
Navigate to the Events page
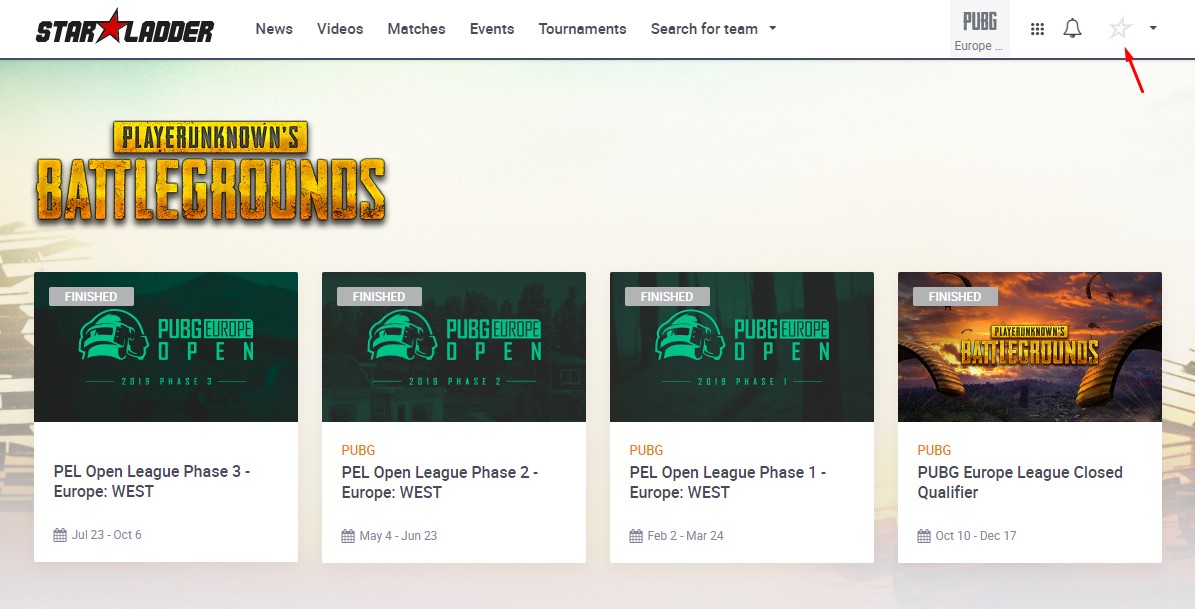(492, 29)
